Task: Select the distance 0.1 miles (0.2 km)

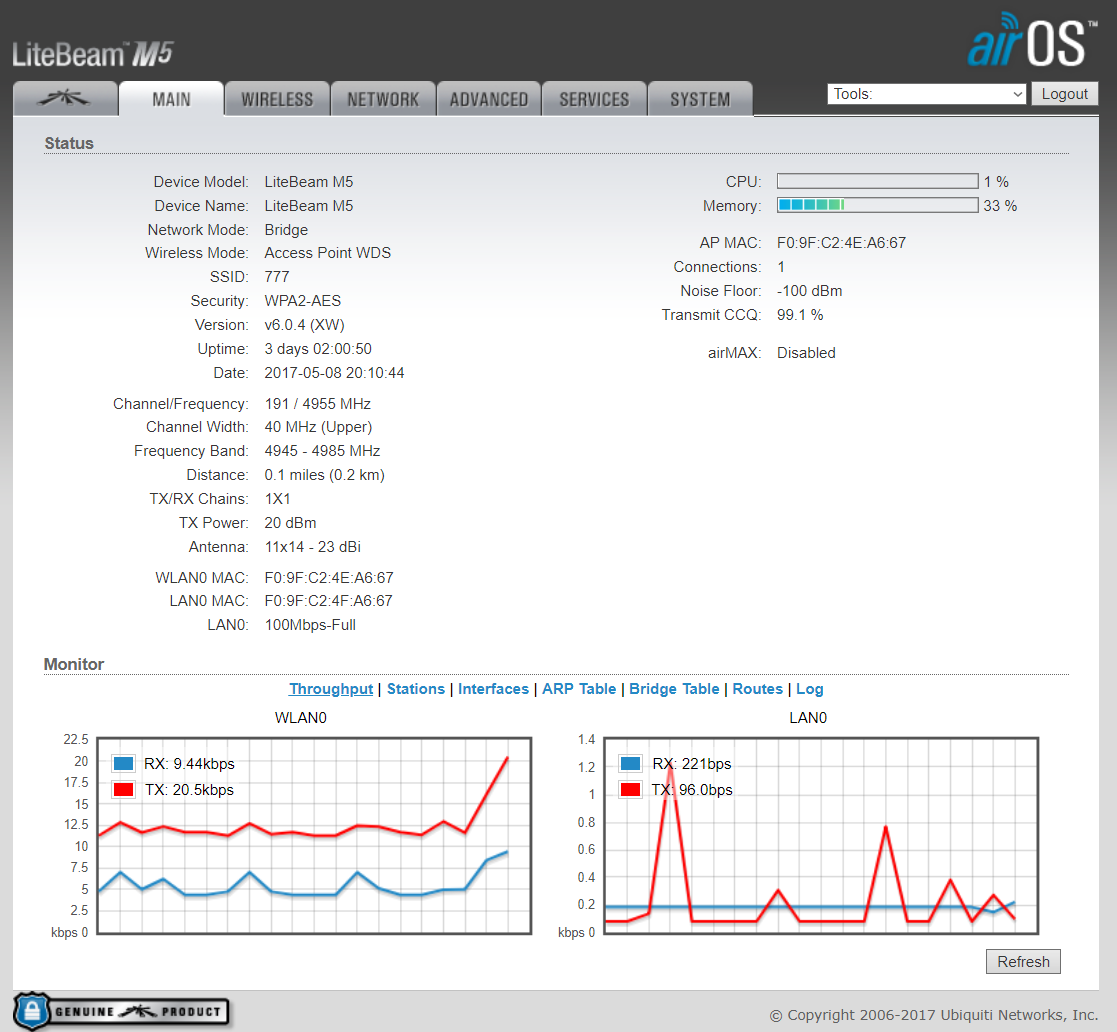Action: [x=324, y=475]
